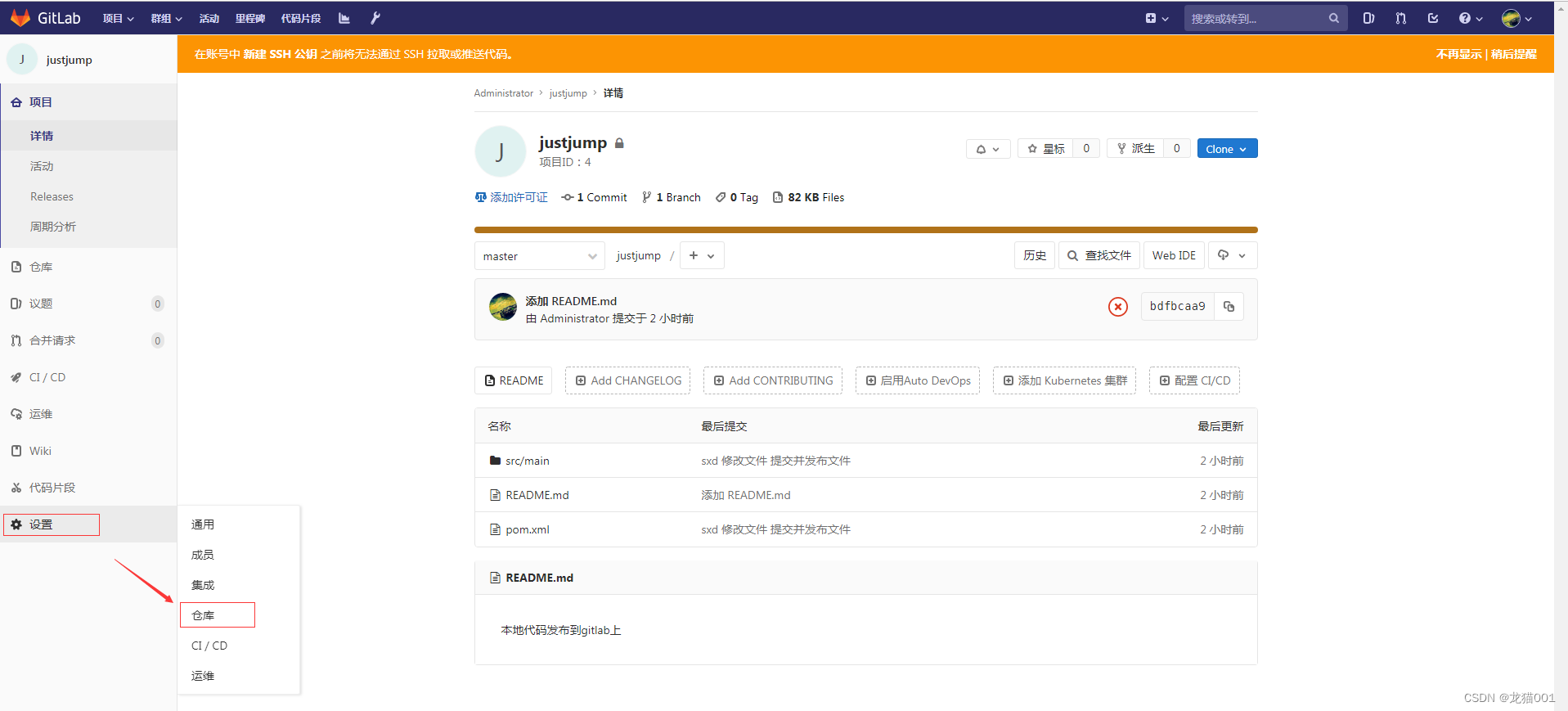View the 82 KB Files link
Image resolution: width=1568 pixels, height=711 pixels.
click(x=808, y=197)
